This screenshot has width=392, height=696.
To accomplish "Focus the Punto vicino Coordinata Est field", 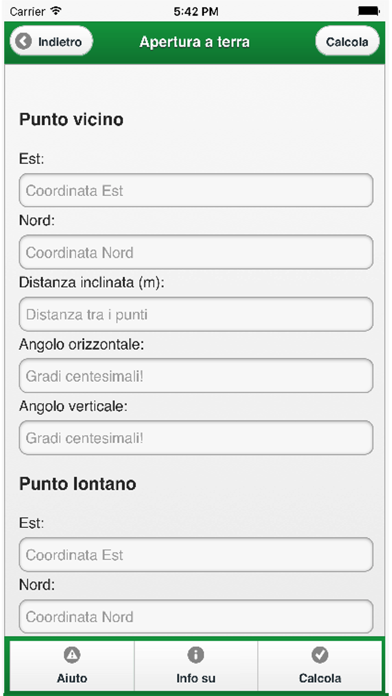I will point(196,190).
